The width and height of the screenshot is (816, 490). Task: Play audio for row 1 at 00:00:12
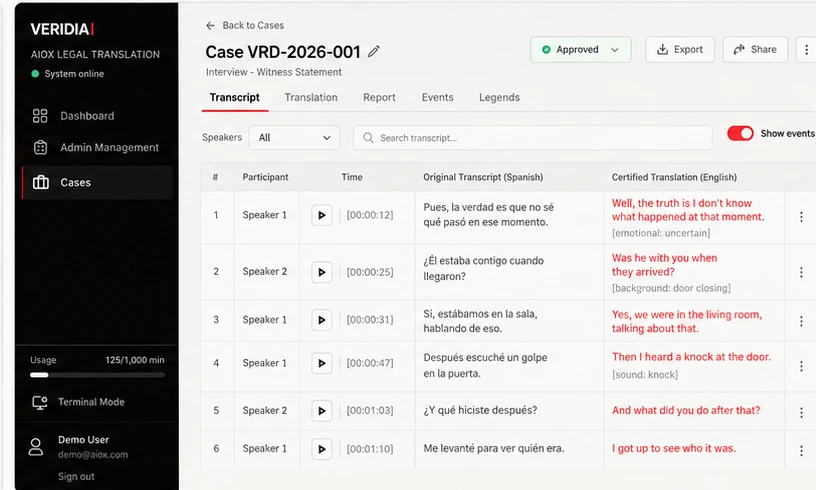322,215
